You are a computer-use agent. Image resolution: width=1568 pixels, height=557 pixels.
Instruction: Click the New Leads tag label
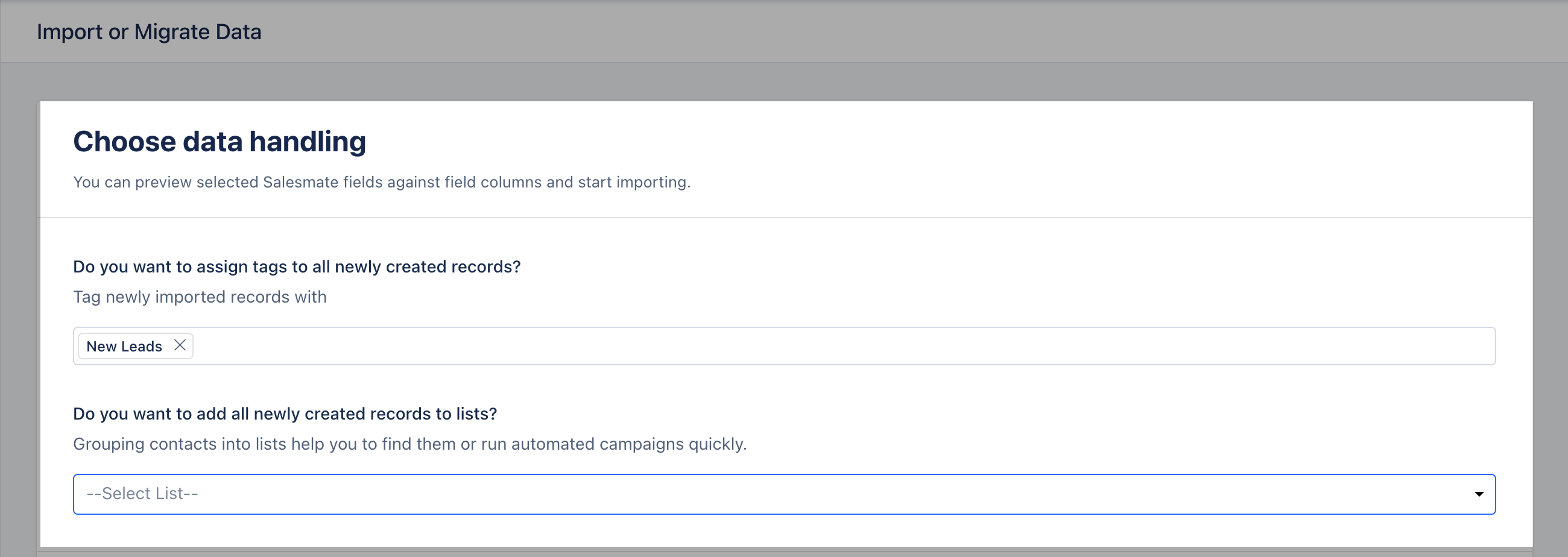pyautogui.click(x=124, y=347)
